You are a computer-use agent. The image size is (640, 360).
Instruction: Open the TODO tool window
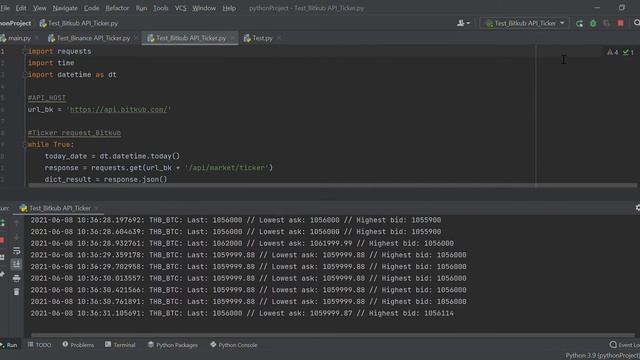pos(39,345)
